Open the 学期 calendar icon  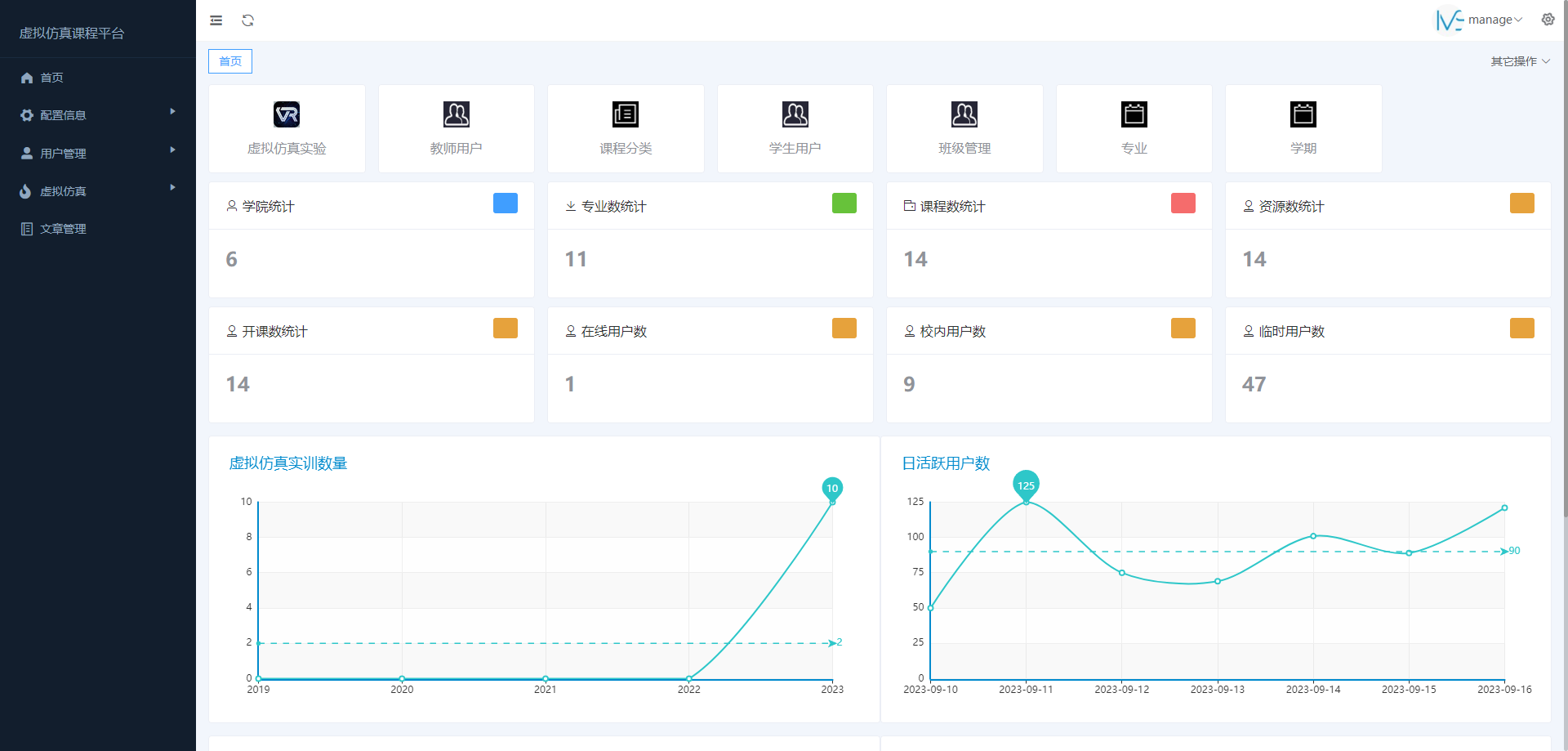[x=1303, y=114]
